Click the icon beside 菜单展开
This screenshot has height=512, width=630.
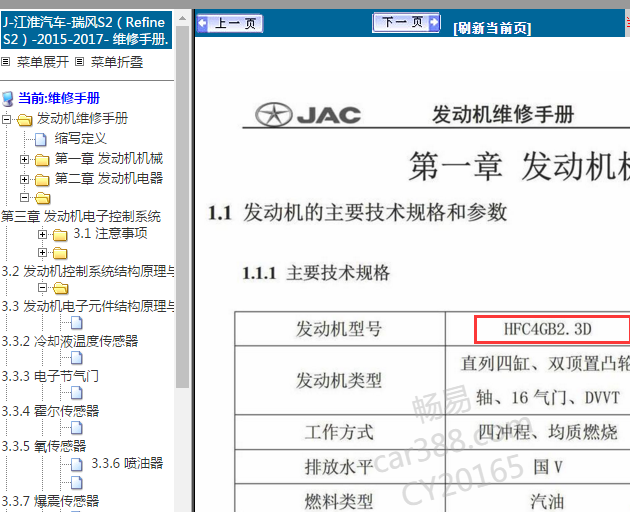(6, 62)
